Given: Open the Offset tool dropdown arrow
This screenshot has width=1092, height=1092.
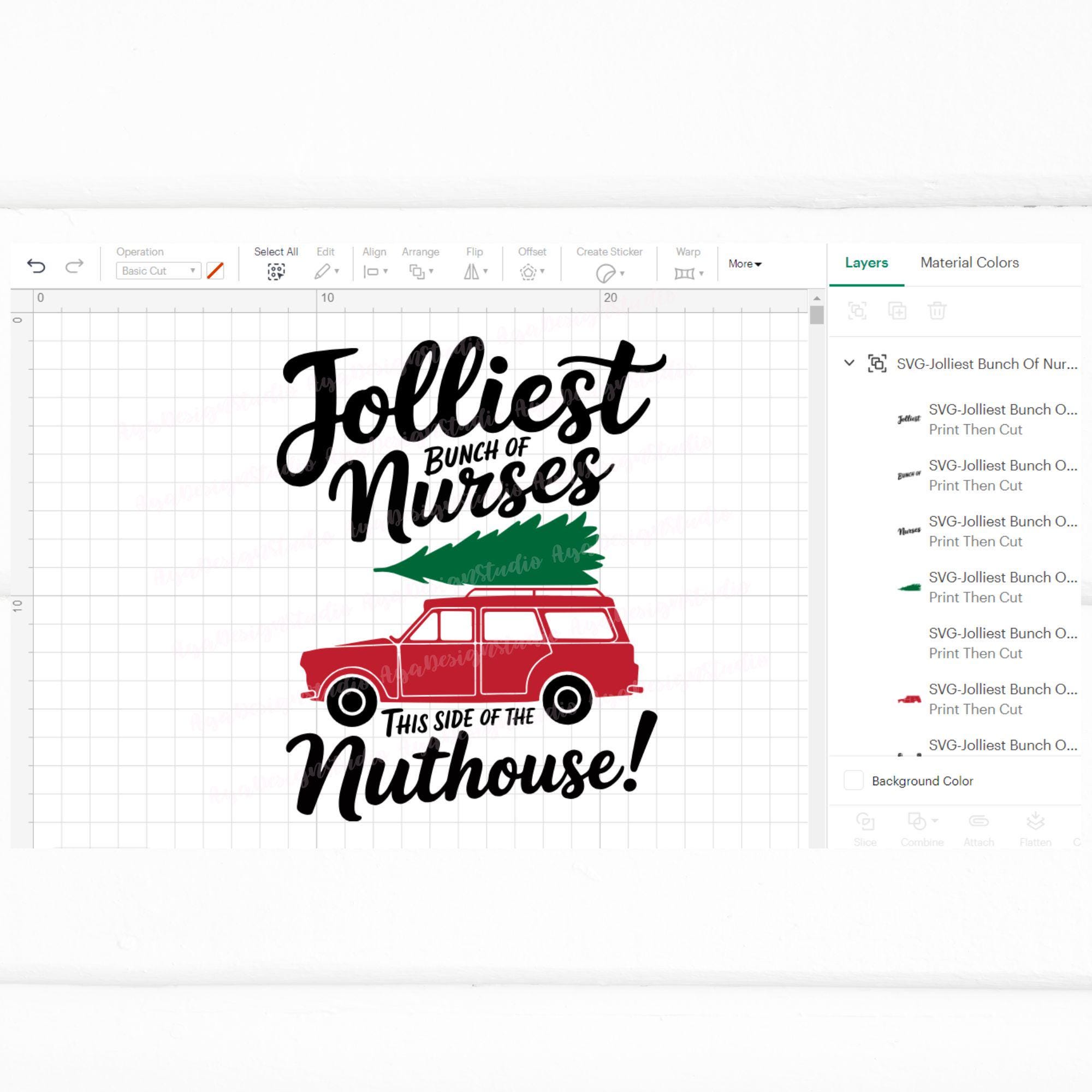Looking at the screenshot, I should click(542, 271).
